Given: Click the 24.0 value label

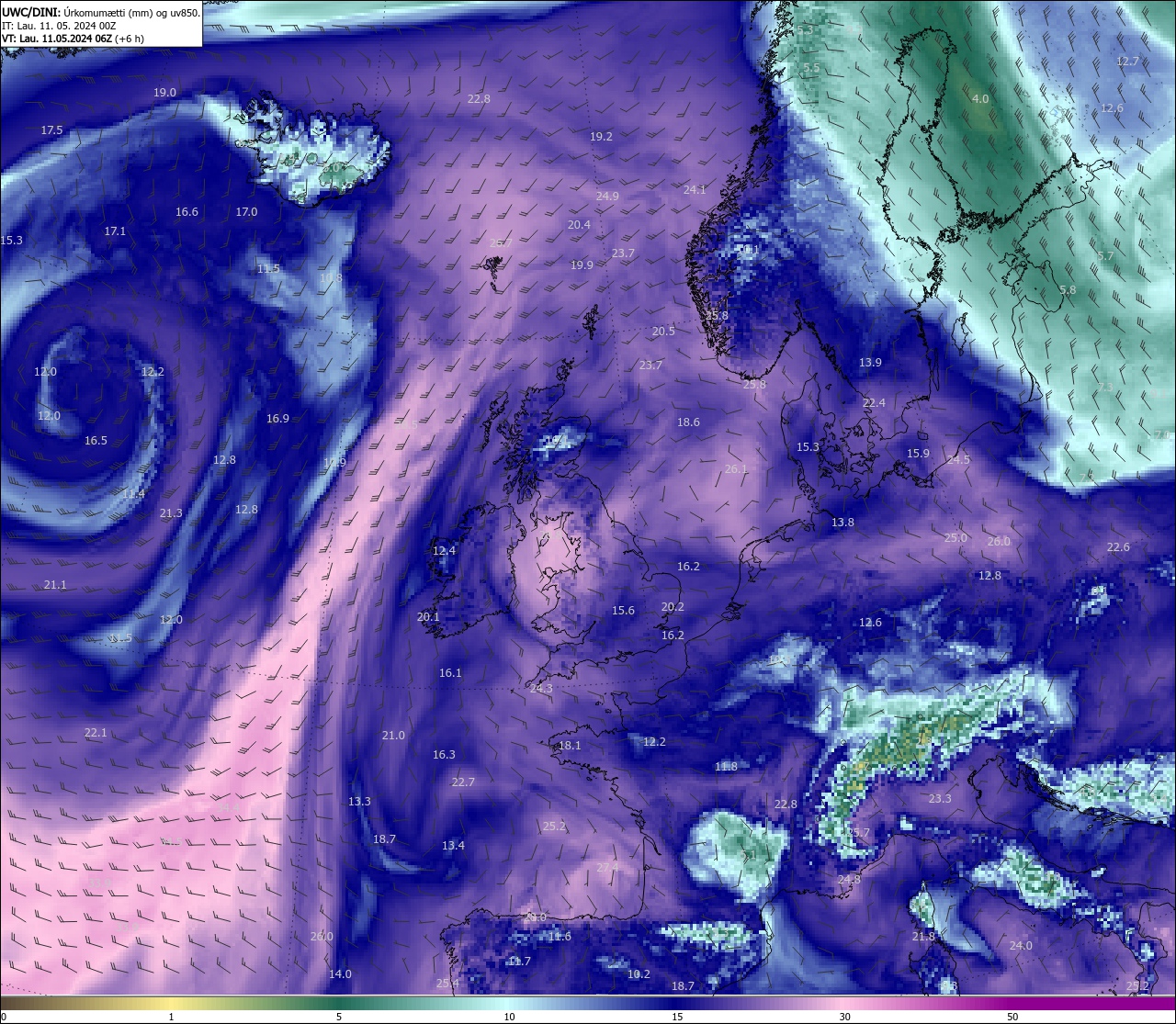Looking at the screenshot, I should pyautogui.click(x=1021, y=946).
